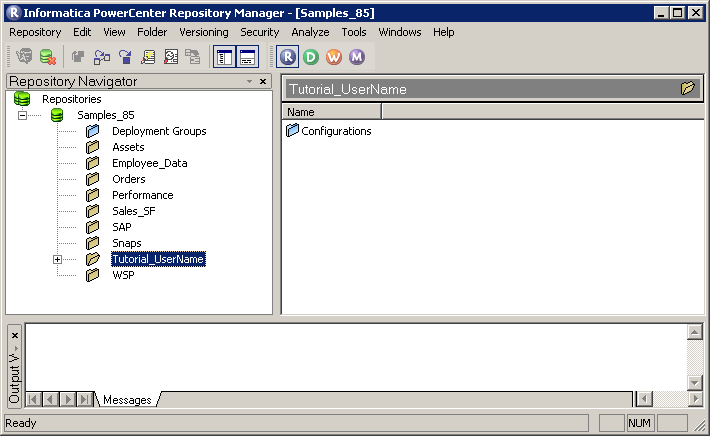Open the Versioning menu
This screenshot has height=436, width=710.
tap(203, 32)
